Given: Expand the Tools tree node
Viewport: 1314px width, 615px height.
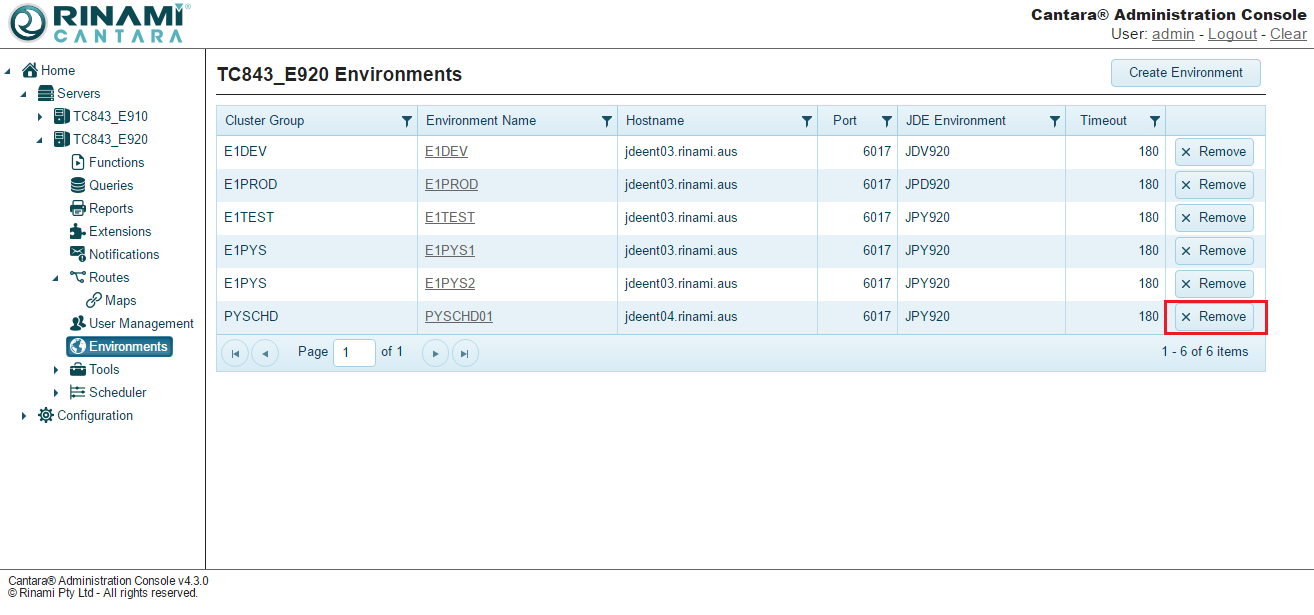Looking at the screenshot, I should [x=56, y=370].
